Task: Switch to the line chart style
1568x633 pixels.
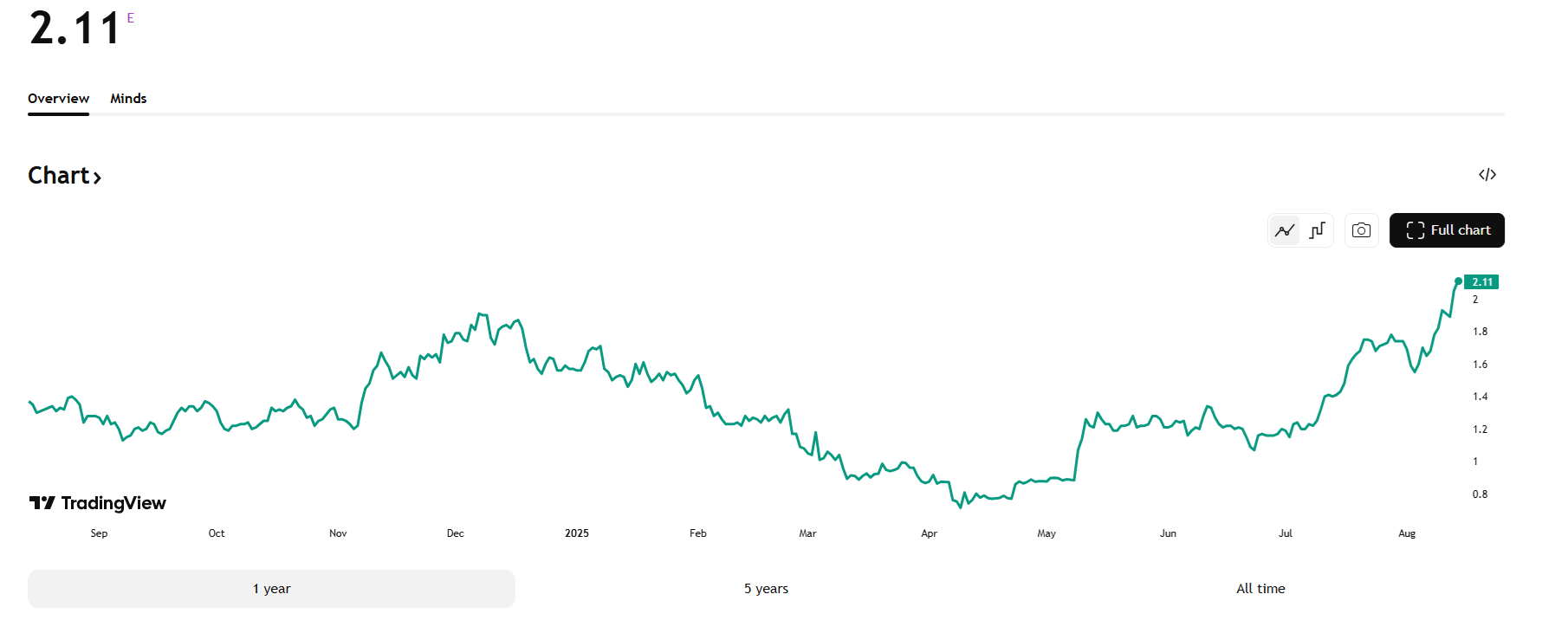Action: pyautogui.click(x=1285, y=230)
